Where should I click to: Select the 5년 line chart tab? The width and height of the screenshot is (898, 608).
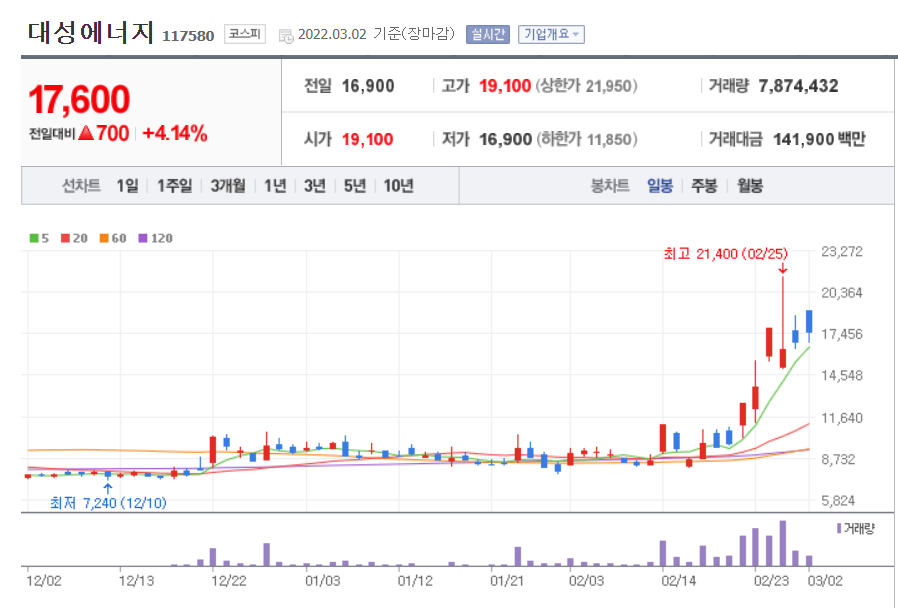click(355, 185)
